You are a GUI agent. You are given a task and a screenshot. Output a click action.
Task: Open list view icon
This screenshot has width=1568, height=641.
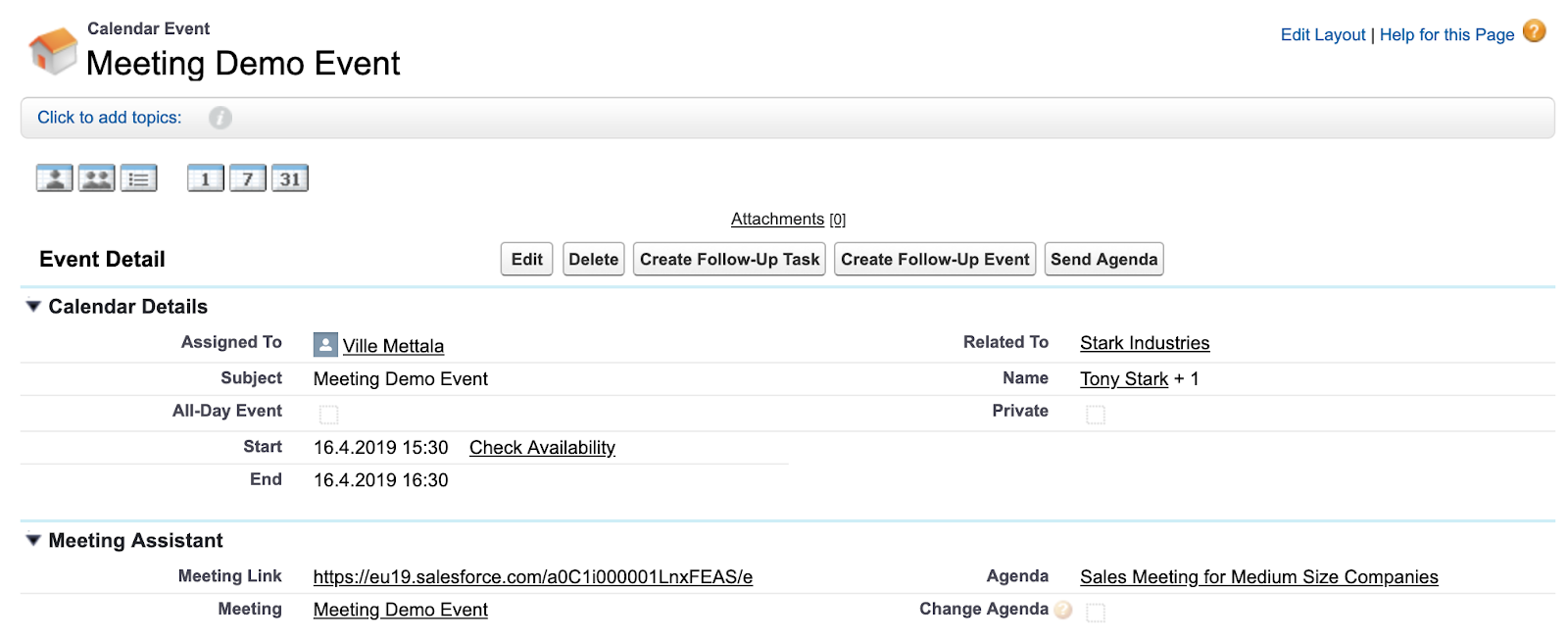139,178
